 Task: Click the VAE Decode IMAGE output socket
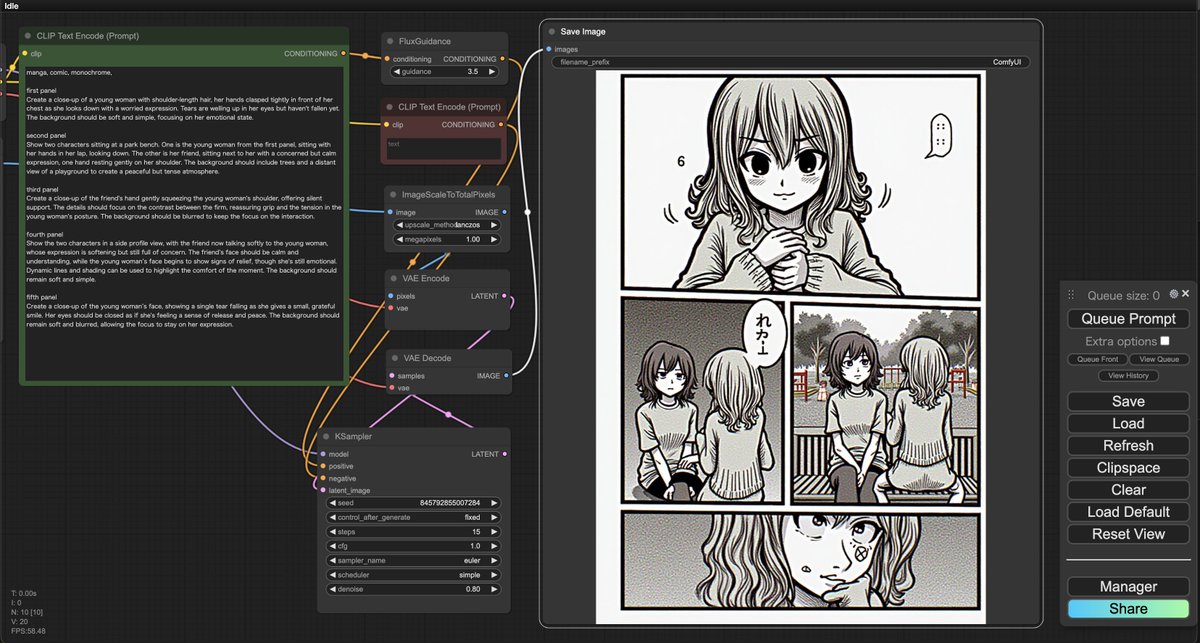(505, 375)
